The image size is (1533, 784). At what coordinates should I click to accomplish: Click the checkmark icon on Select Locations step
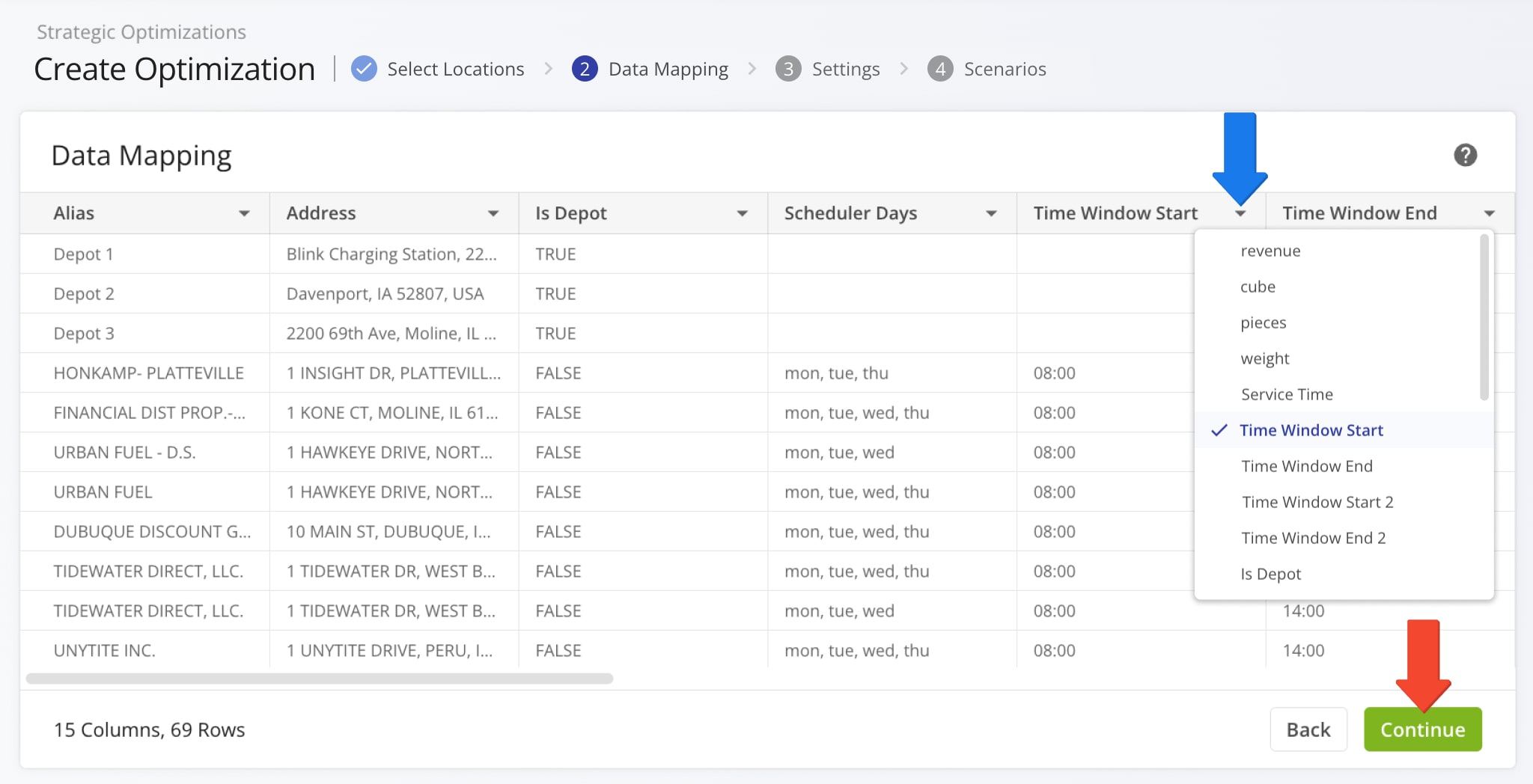pyautogui.click(x=364, y=68)
